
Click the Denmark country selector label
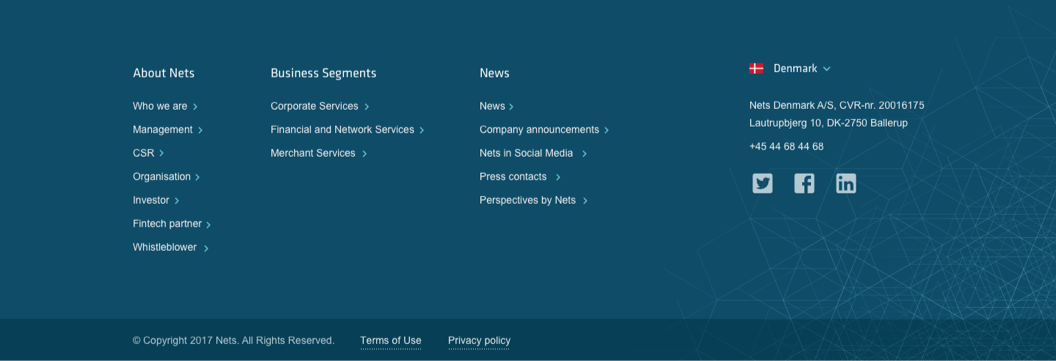tap(795, 68)
